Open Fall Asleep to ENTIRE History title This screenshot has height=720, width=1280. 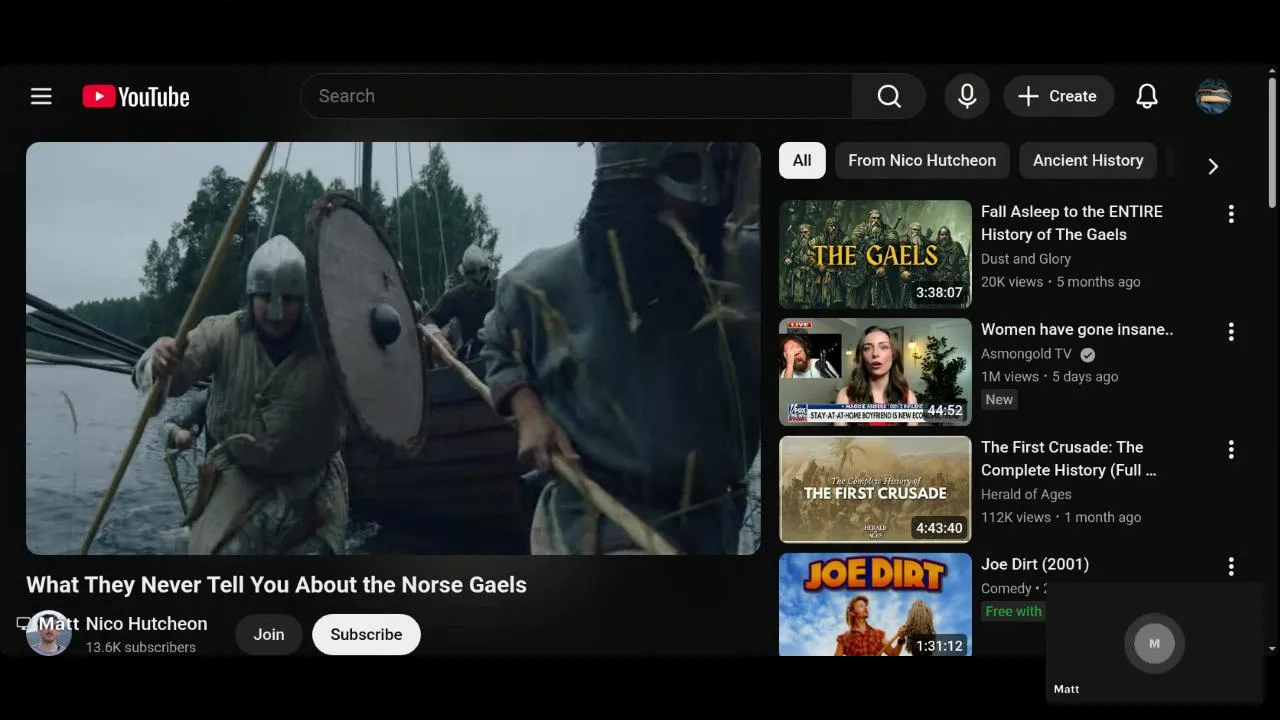(1072, 223)
